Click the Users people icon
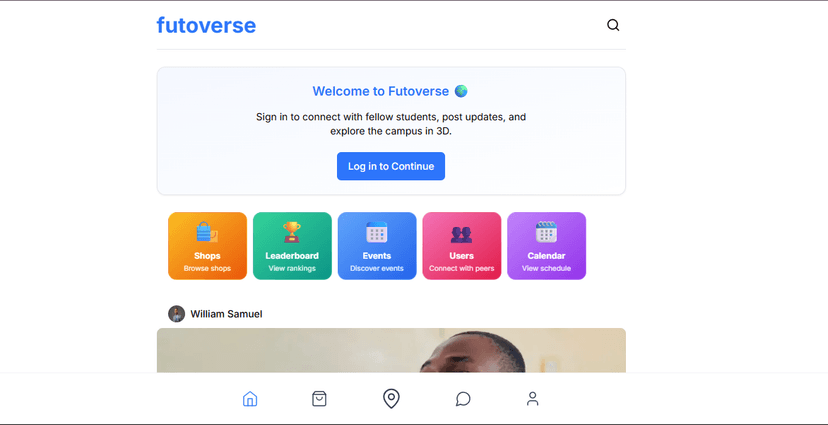 461,233
